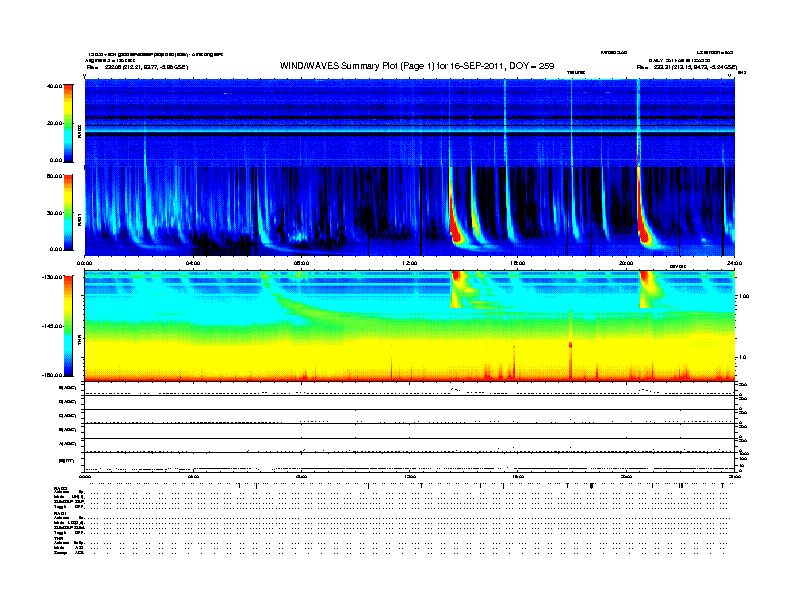The height and width of the screenshot is (612, 792).
Task: Click the 24:00 tick under the line plots
Action: (x=734, y=476)
